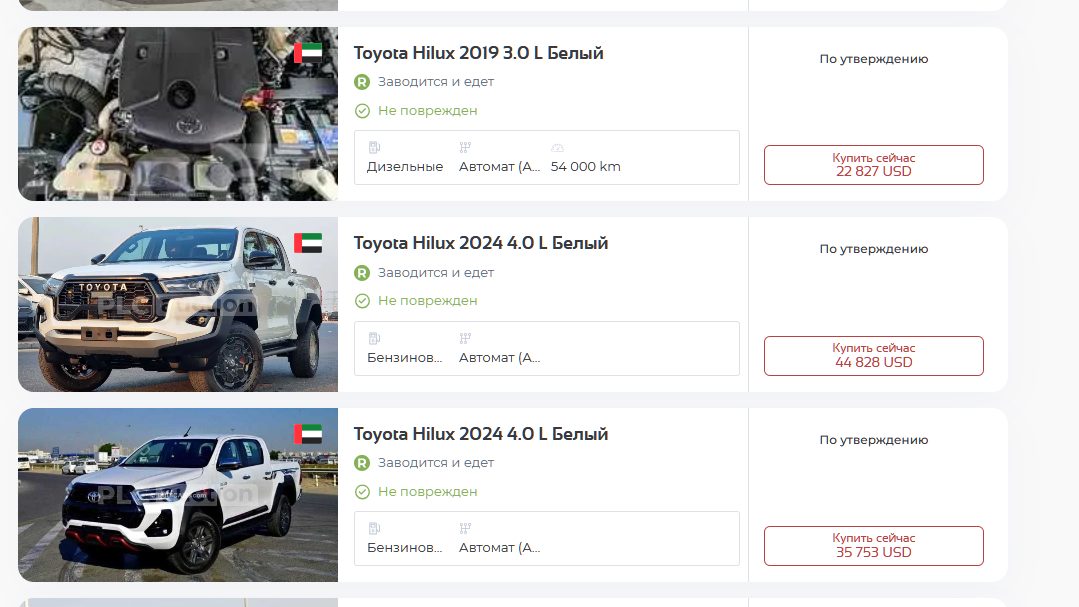The width and height of the screenshot is (1079, 607).
Task: Open the photo of the Hilux with the TOYOTA grille
Action: tap(178, 304)
